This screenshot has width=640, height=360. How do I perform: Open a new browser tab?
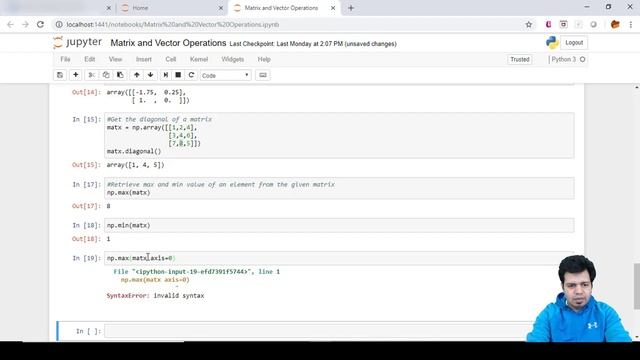[x=351, y=8]
